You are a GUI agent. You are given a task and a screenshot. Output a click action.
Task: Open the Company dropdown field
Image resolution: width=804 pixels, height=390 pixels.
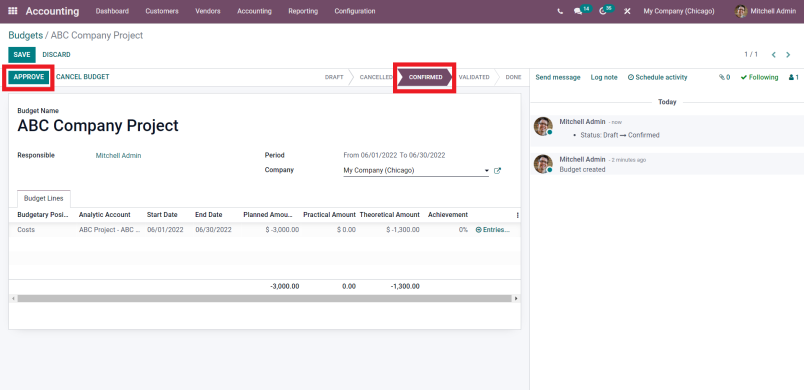[x=416, y=171]
